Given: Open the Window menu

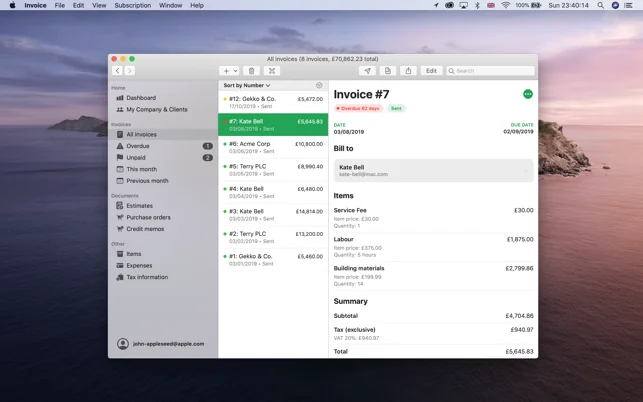Looking at the screenshot, I should [170, 5].
